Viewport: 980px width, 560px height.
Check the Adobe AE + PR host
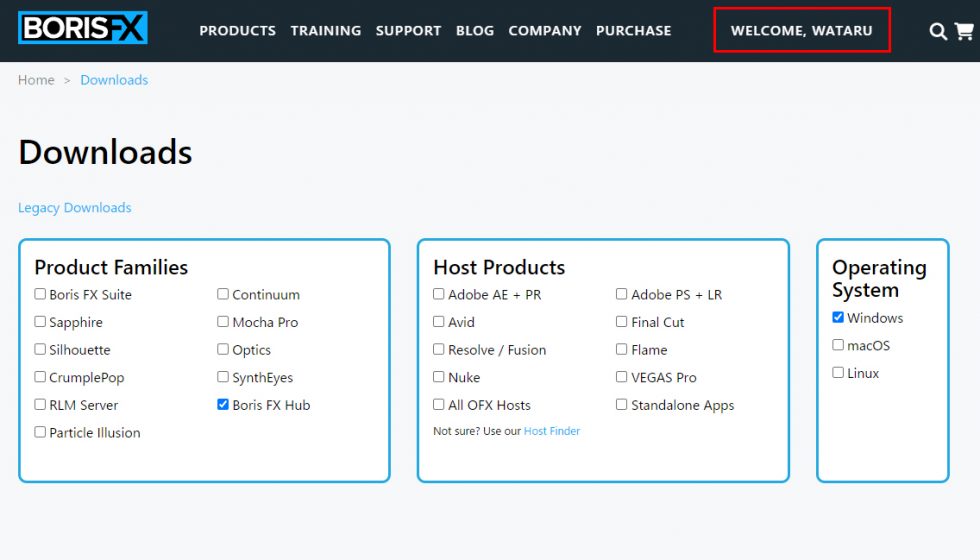click(x=439, y=294)
